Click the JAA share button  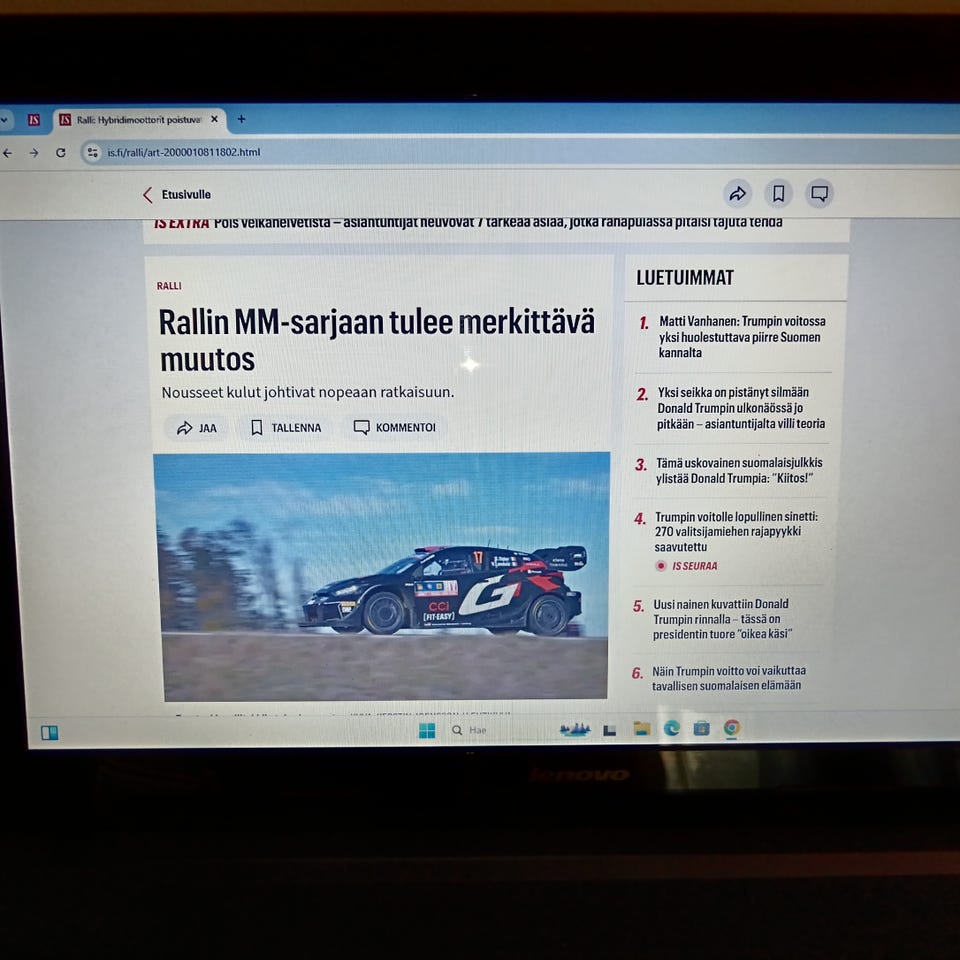pyautogui.click(x=197, y=428)
